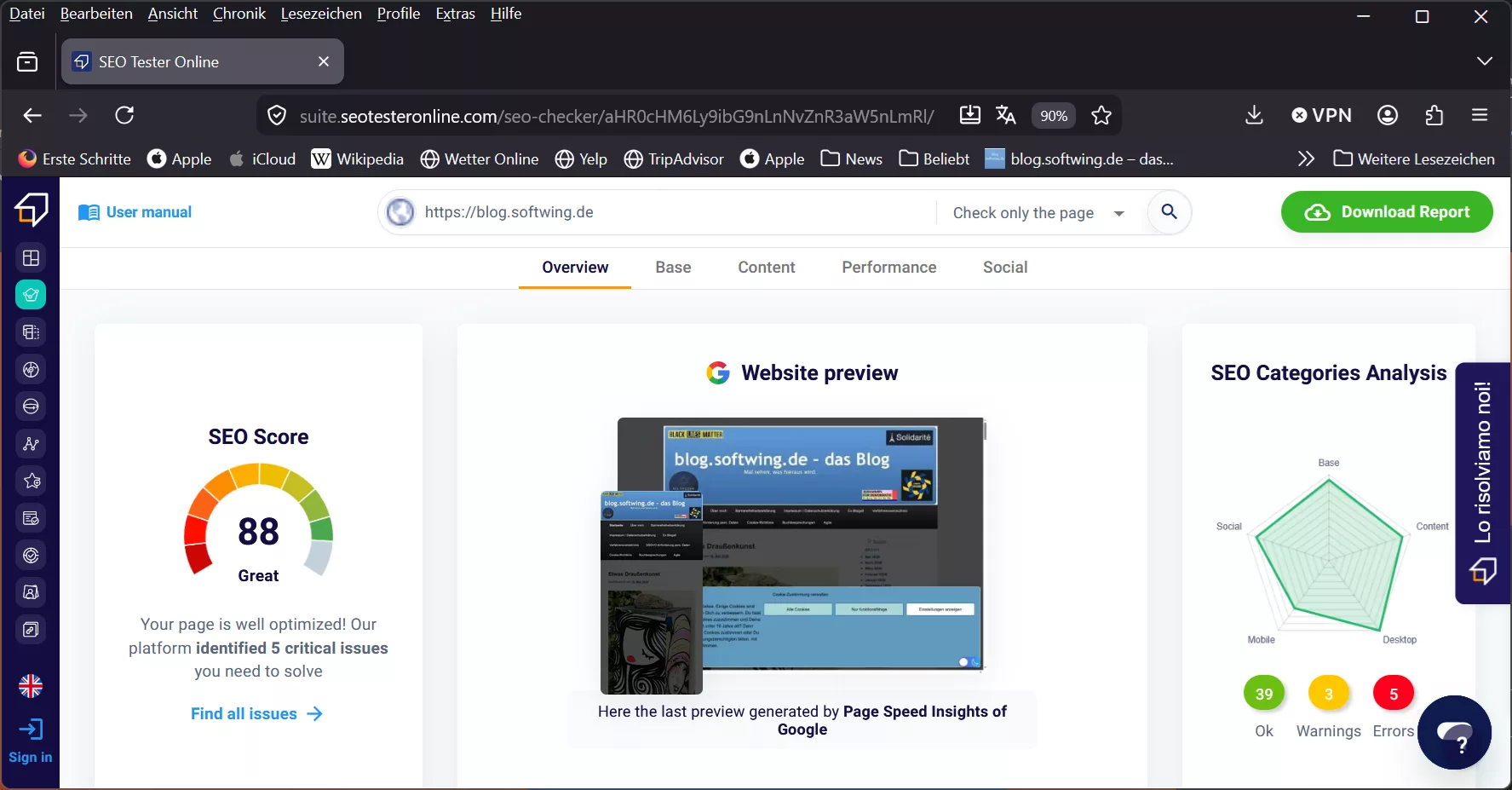Viewport: 1512px width, 790px height.
Task: Open the Chronik menu
Action: [239, 14]
